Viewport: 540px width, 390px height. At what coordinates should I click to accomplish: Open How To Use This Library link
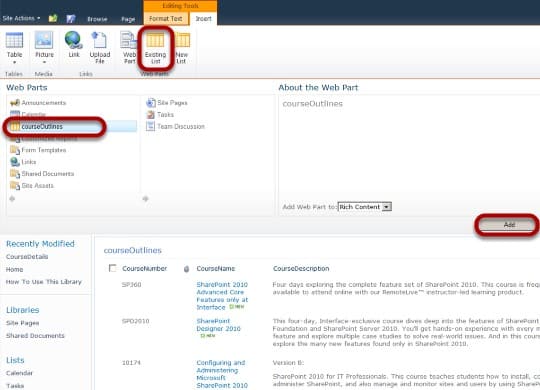(44, 282)
